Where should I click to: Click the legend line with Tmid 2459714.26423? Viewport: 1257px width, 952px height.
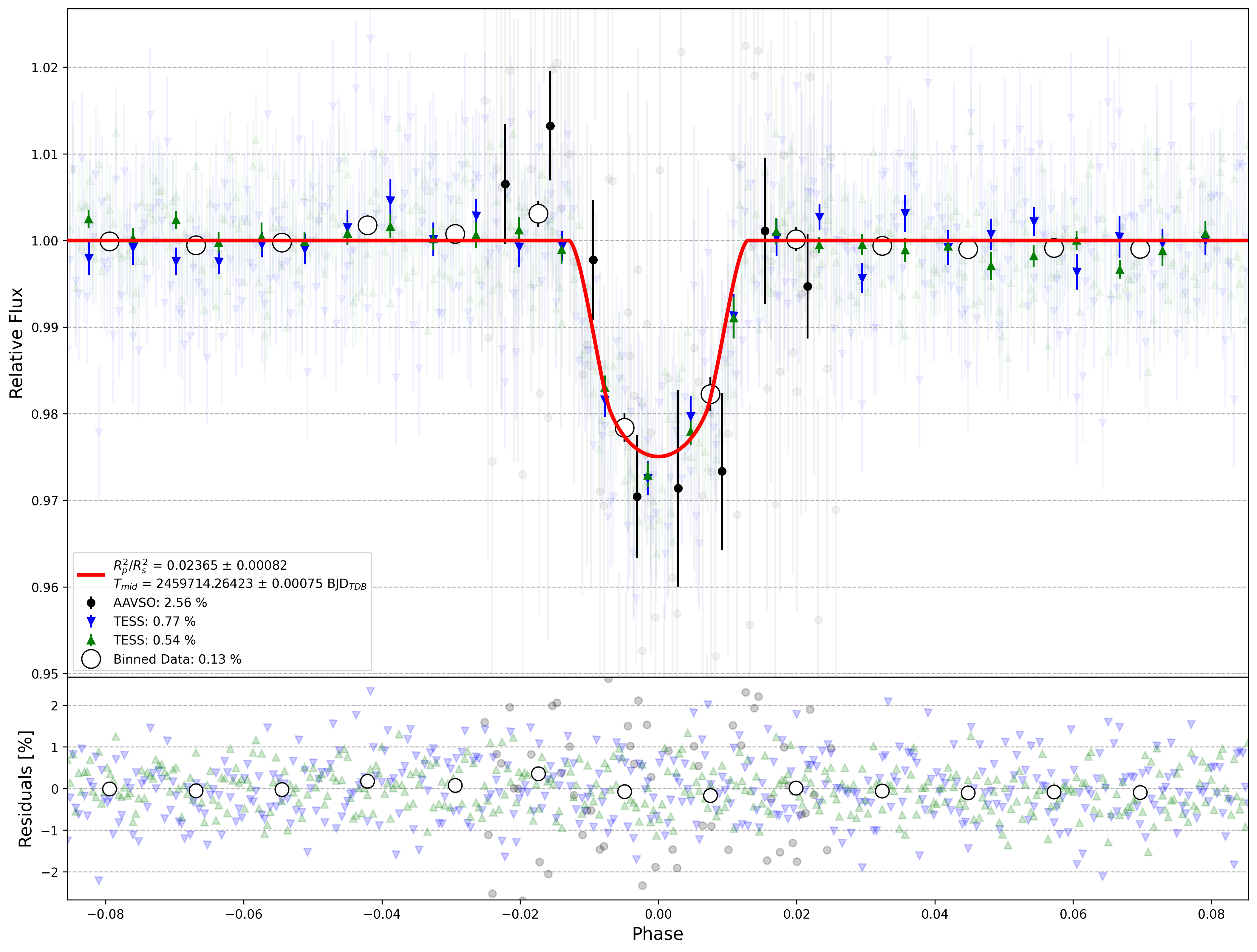[240, 584]
